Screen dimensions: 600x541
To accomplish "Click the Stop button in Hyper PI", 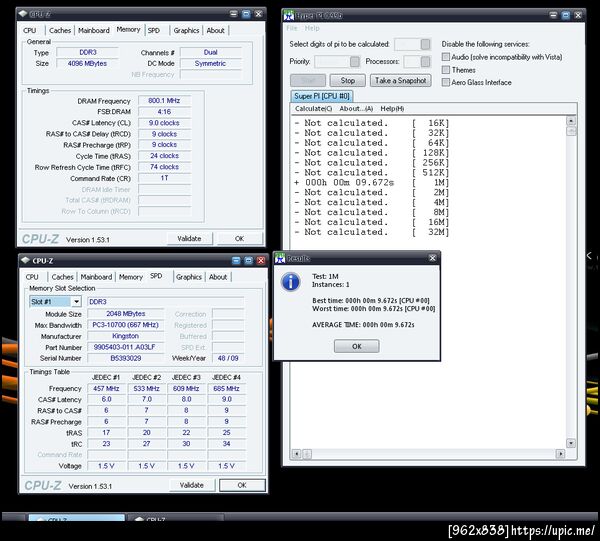I will tap(347, 80).
